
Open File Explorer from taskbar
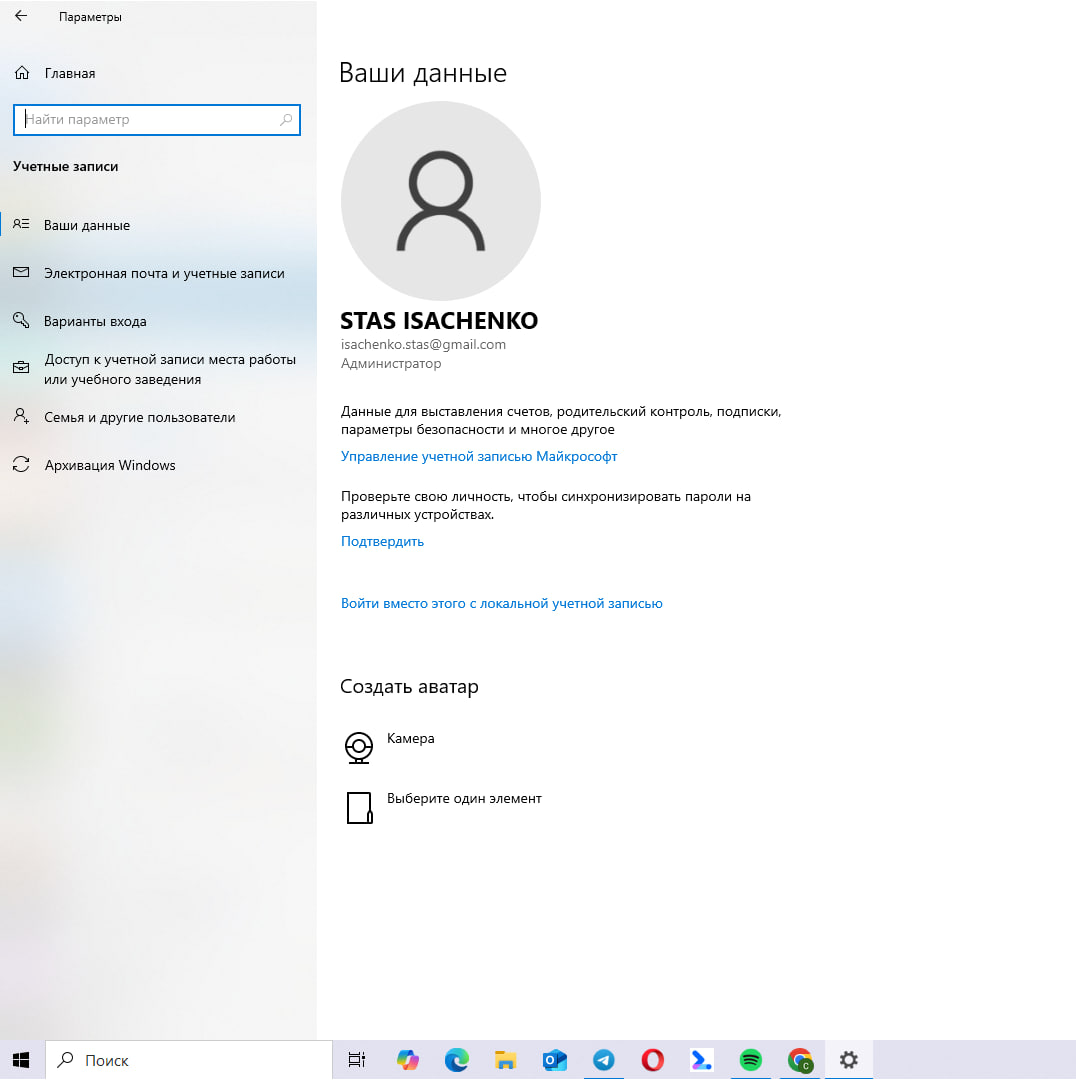click(505, 1060)
